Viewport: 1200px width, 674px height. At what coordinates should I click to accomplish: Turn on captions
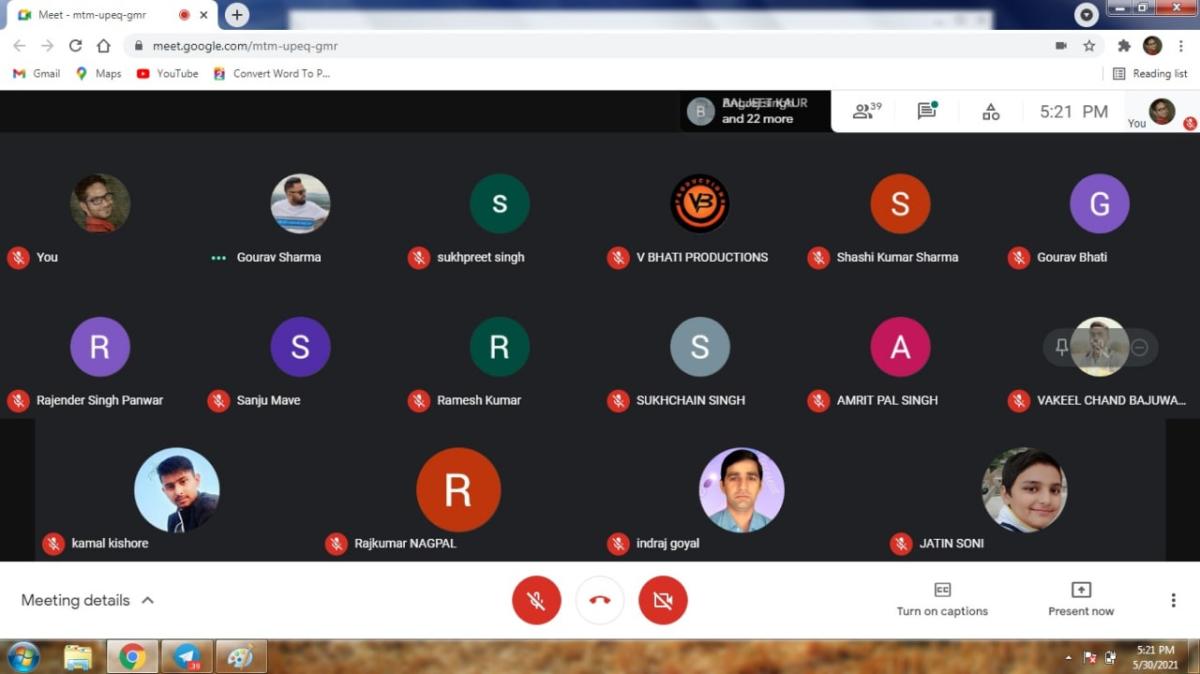(942, 599)
